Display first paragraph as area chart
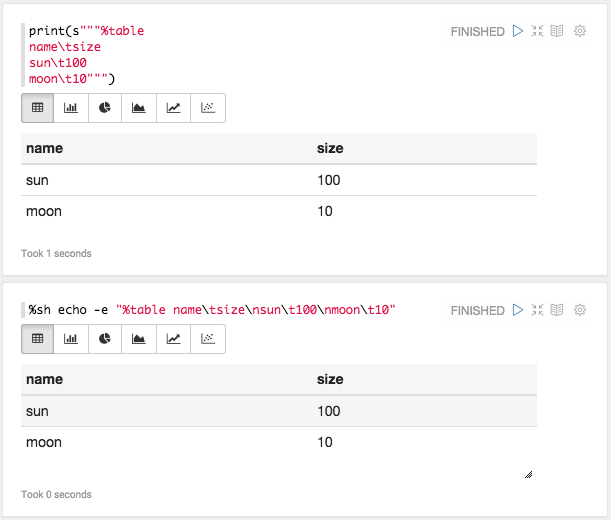 pos(139,108)
